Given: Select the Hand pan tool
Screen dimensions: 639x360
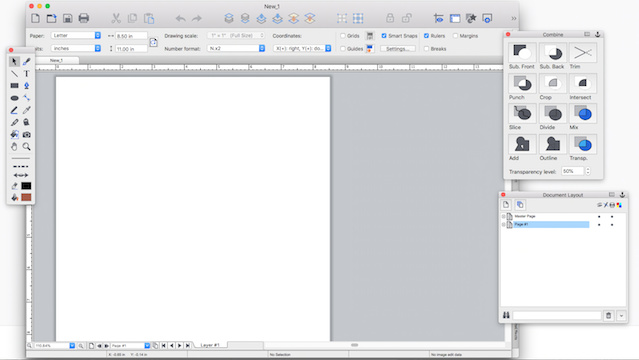Looking at the screenshot, I should tap(14, 147).
